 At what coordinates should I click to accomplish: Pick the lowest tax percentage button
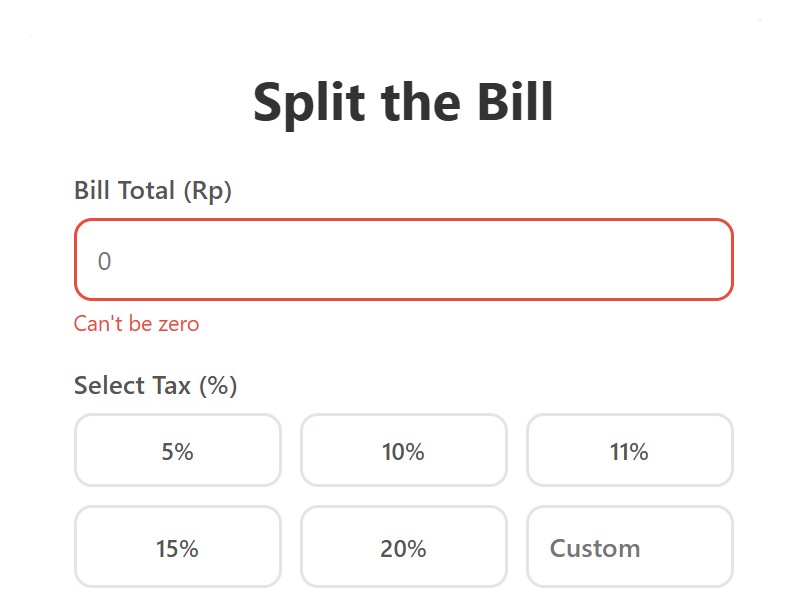click(x=177, y=451)
